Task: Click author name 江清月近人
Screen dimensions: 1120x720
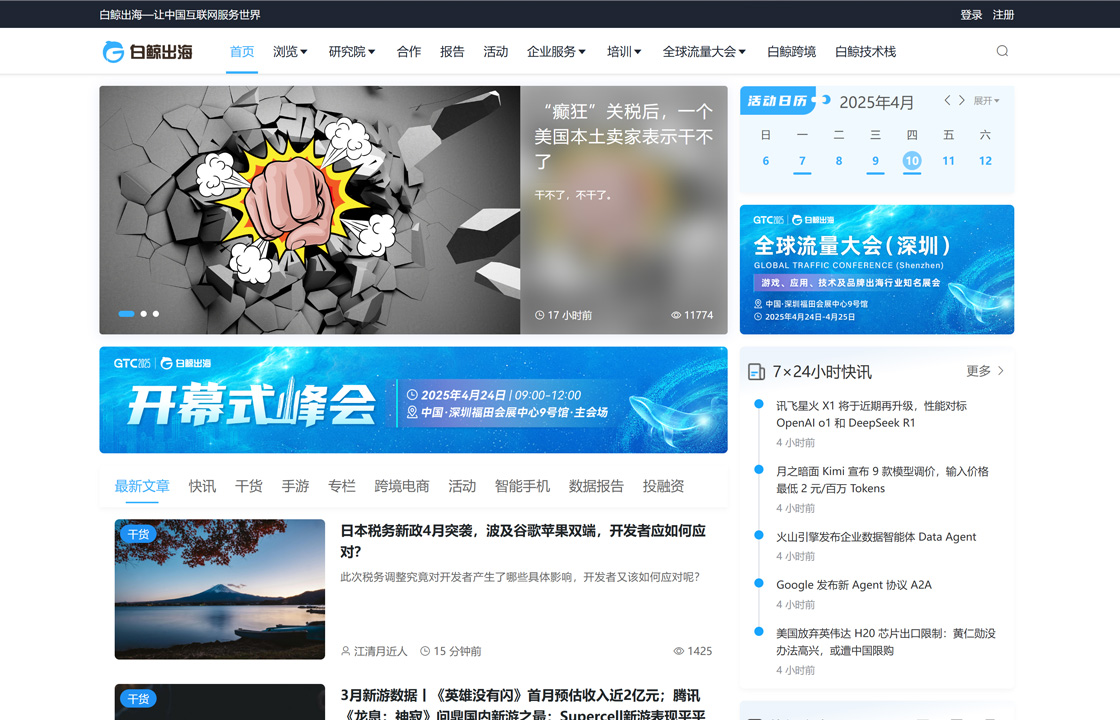Action: [x=381, y=651]
